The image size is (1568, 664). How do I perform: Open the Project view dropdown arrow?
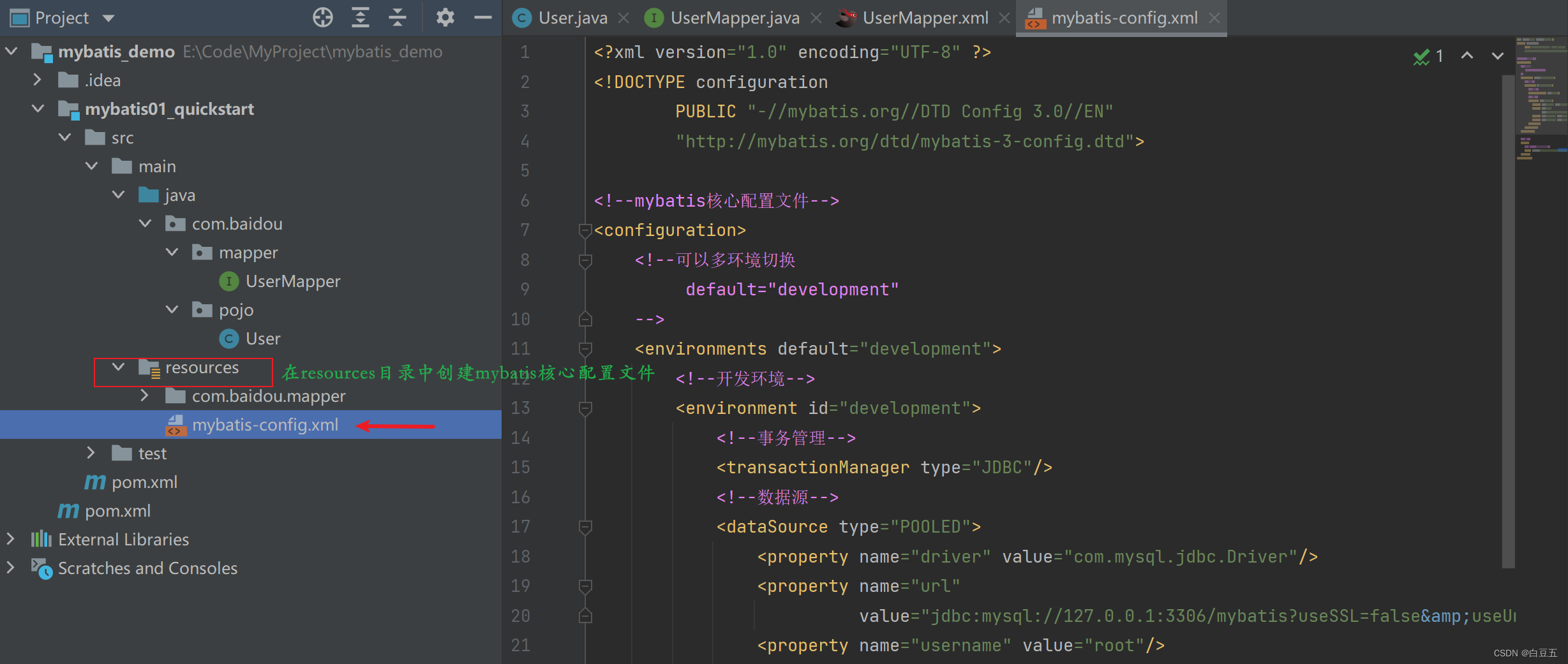click(108, 18)
